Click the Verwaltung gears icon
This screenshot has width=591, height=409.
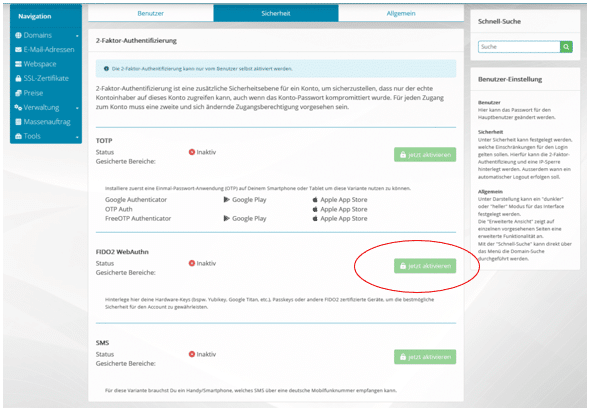coord(18,107)
